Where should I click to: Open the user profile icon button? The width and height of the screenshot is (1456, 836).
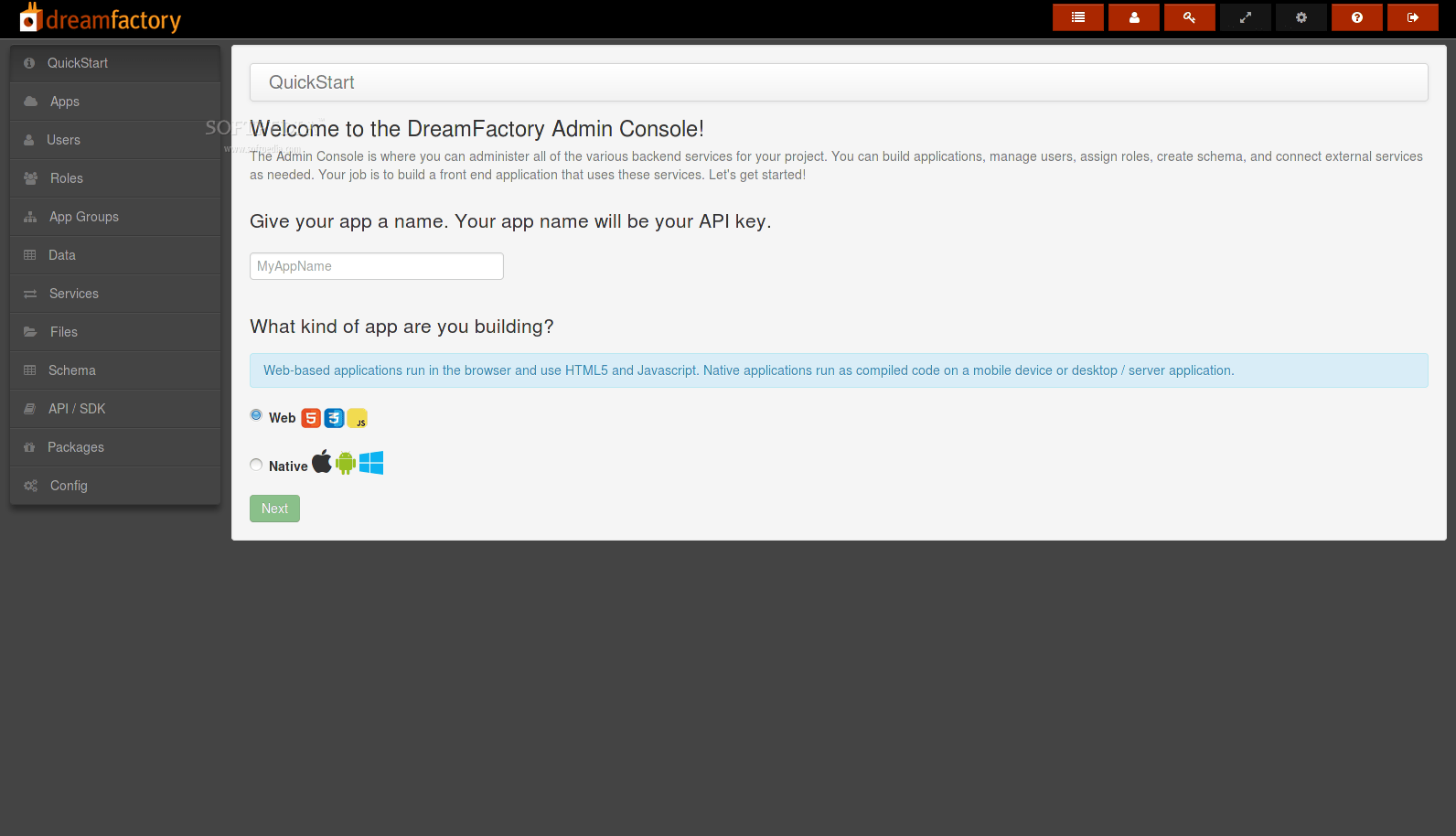[x=1134, y=17]
